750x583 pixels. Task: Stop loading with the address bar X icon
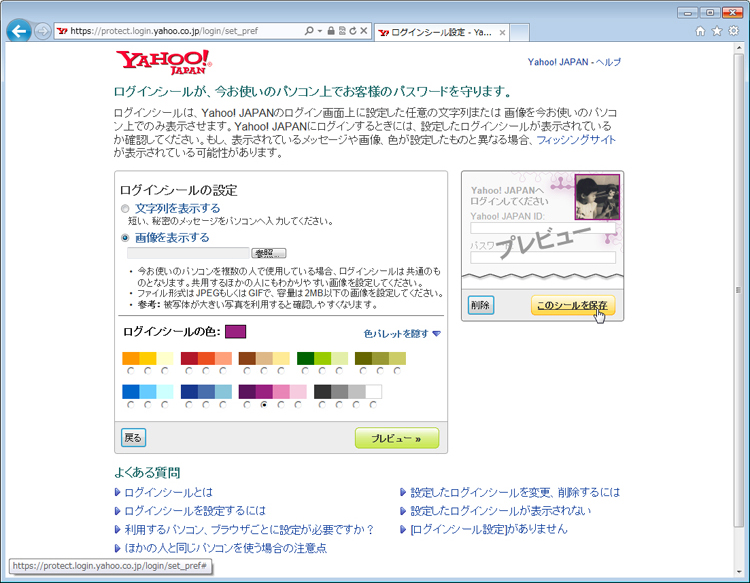pyautogui.click(x=364, y=31)
